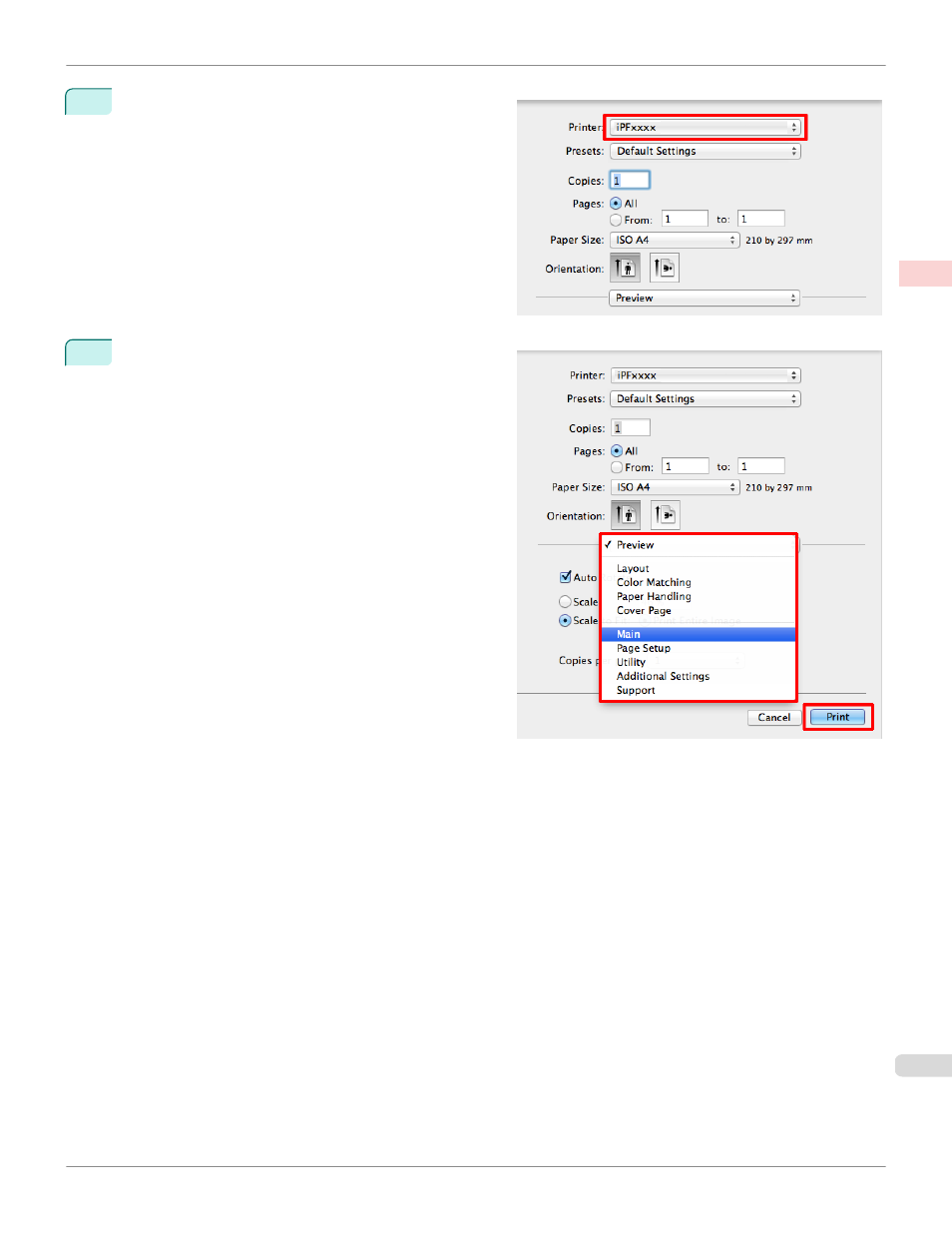The height and width of the screenshot is (1233, 952).
Task: Click the Cancel button
Action: pos(774,717)
